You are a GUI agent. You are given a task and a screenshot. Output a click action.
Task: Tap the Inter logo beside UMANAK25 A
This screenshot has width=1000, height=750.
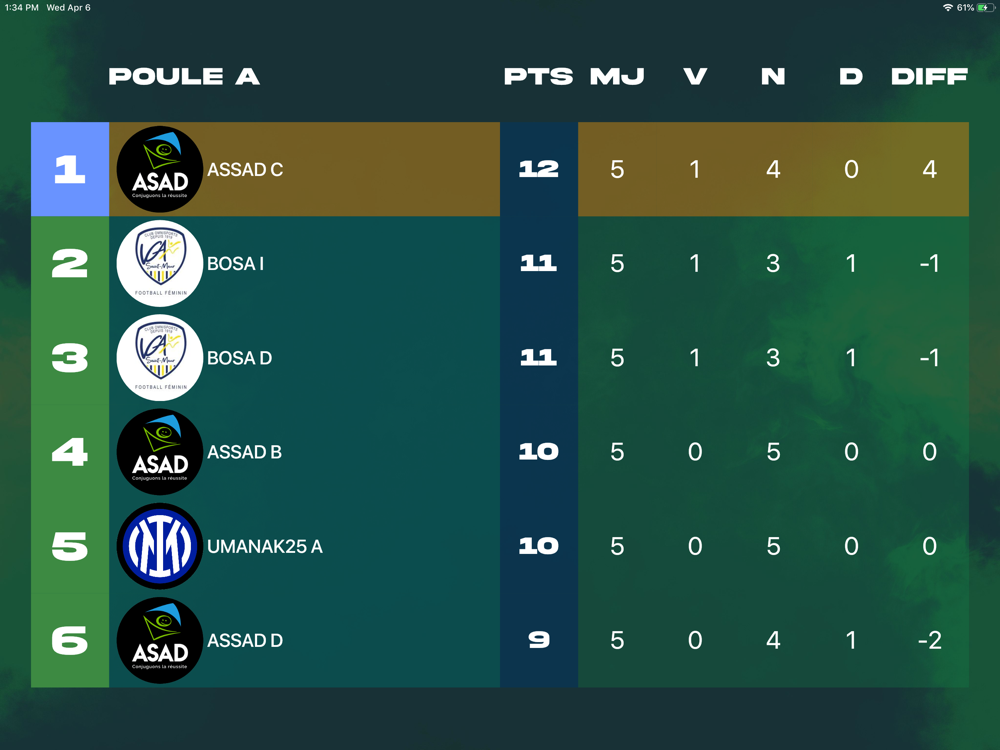tap(159, 546)
